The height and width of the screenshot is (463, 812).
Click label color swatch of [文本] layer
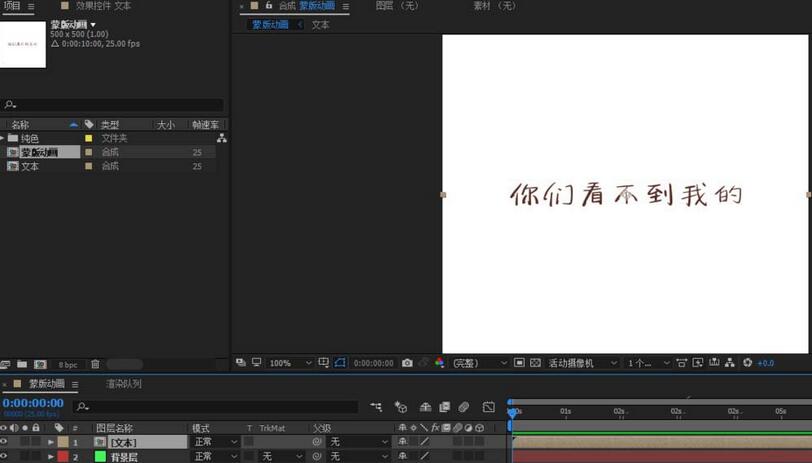click(63, 442)
